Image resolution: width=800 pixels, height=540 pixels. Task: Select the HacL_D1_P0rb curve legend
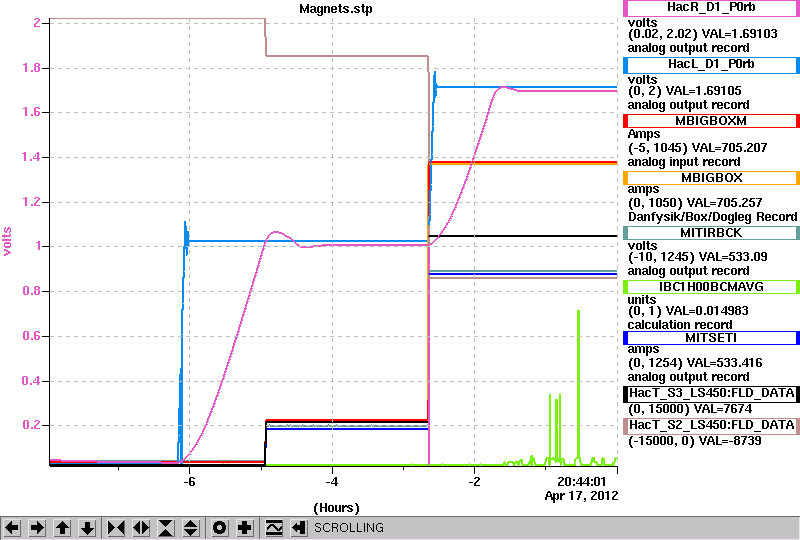[711, 65]
